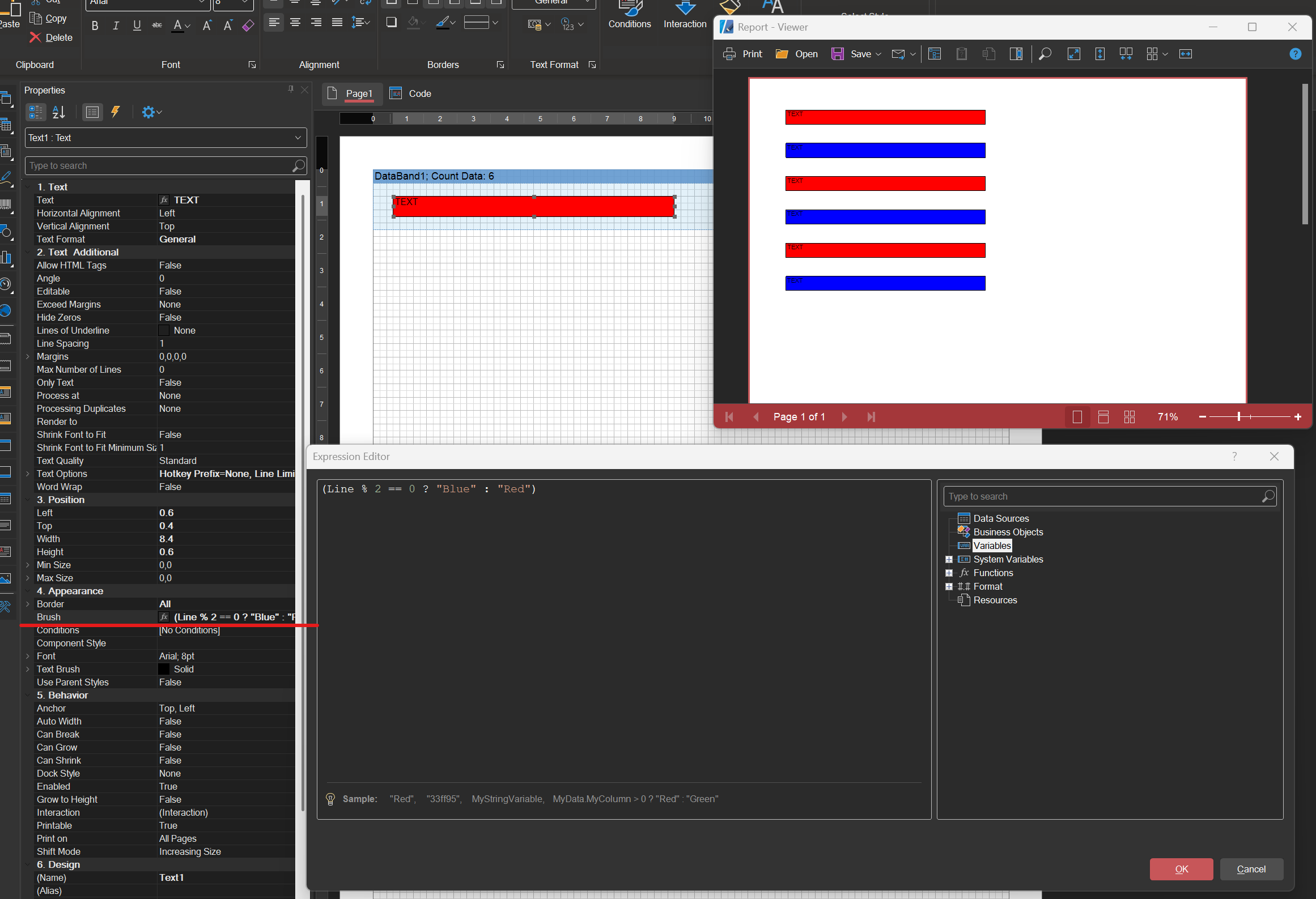Toggle strikethrough formatting in Font group
1316x899 pixels.
[x=157, y=25]
